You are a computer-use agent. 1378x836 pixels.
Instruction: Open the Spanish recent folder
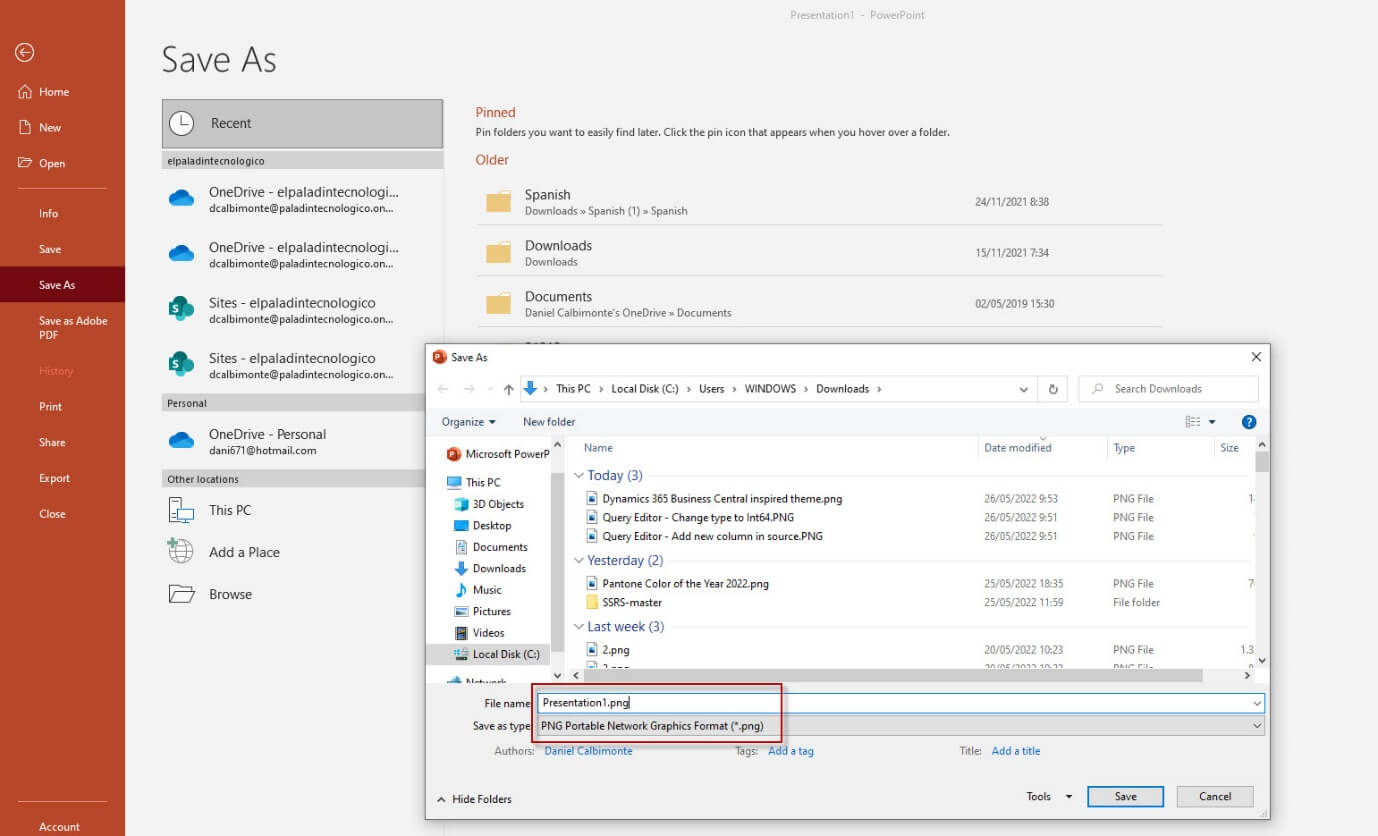pos(819,202)
